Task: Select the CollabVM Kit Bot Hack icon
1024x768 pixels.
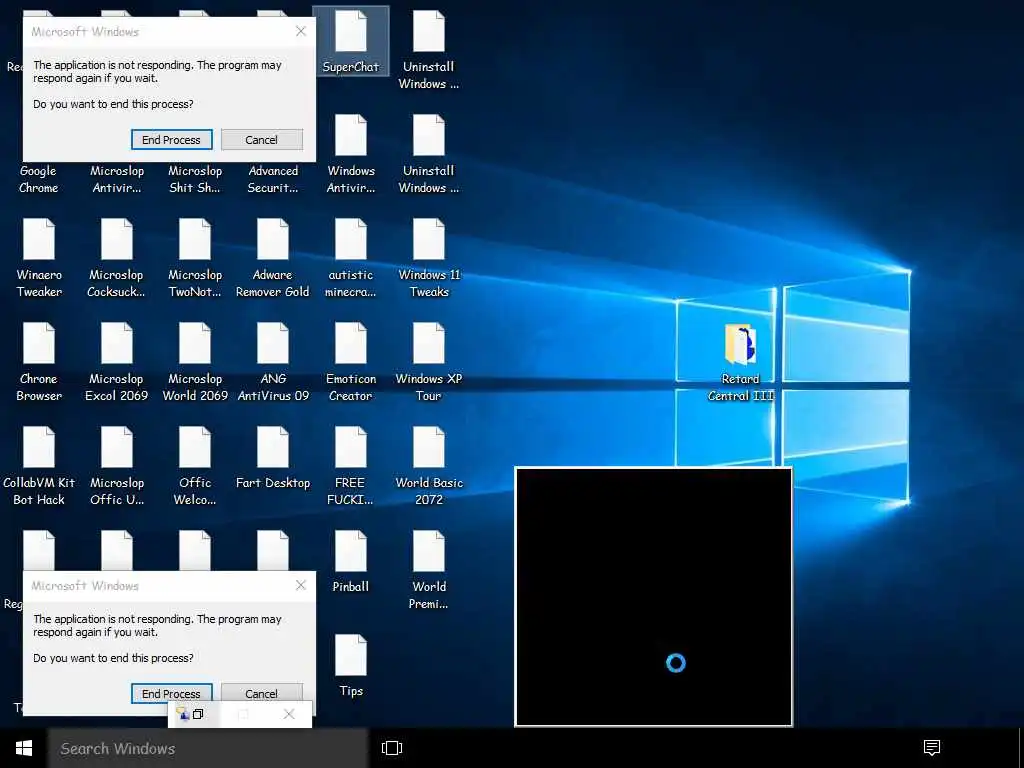Action: pos(39,466)
